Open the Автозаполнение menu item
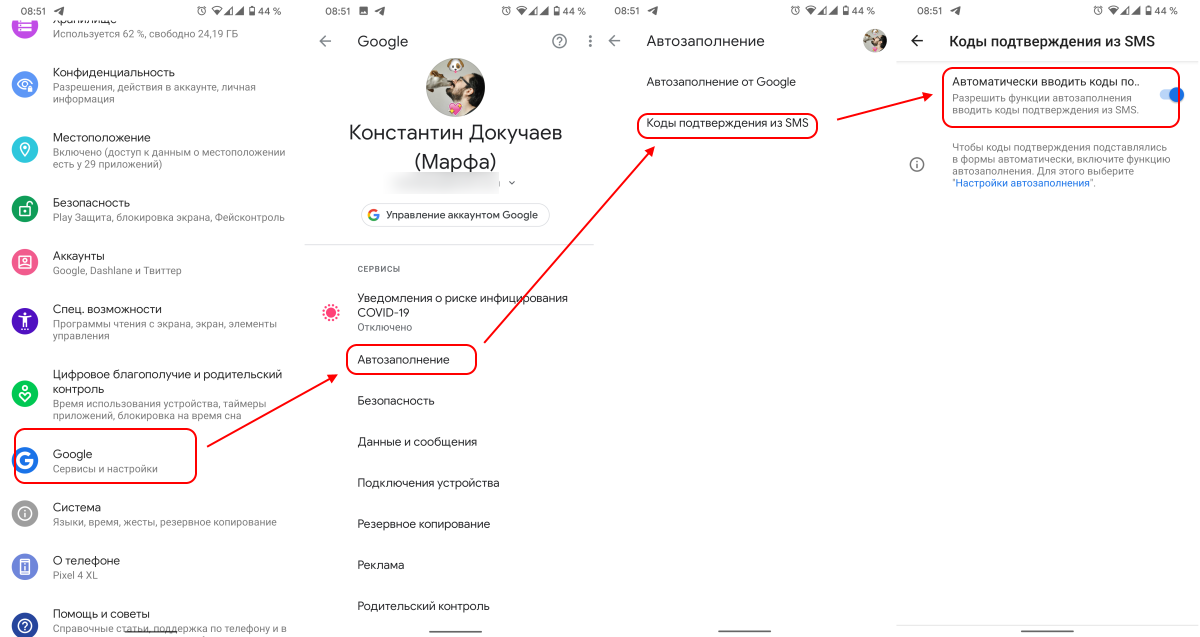This screenshot has height=637, width=1200. [x=404, y=359]
